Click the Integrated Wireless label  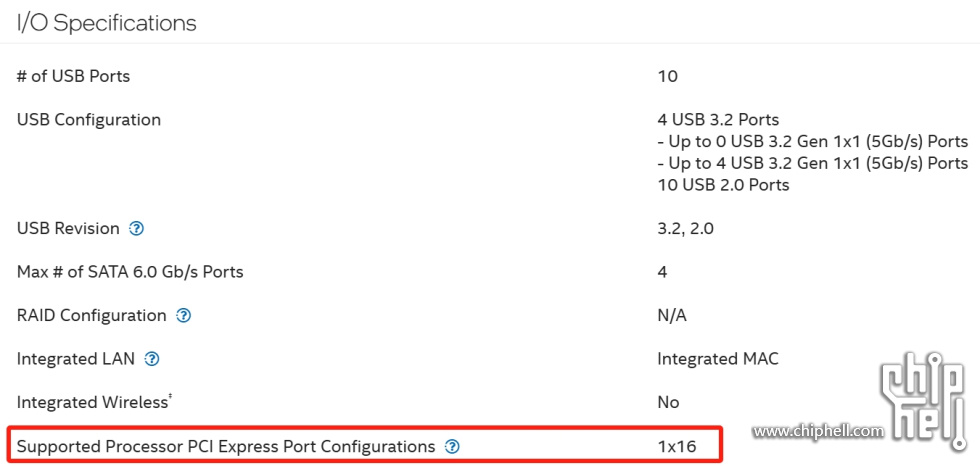coord(94,402)
